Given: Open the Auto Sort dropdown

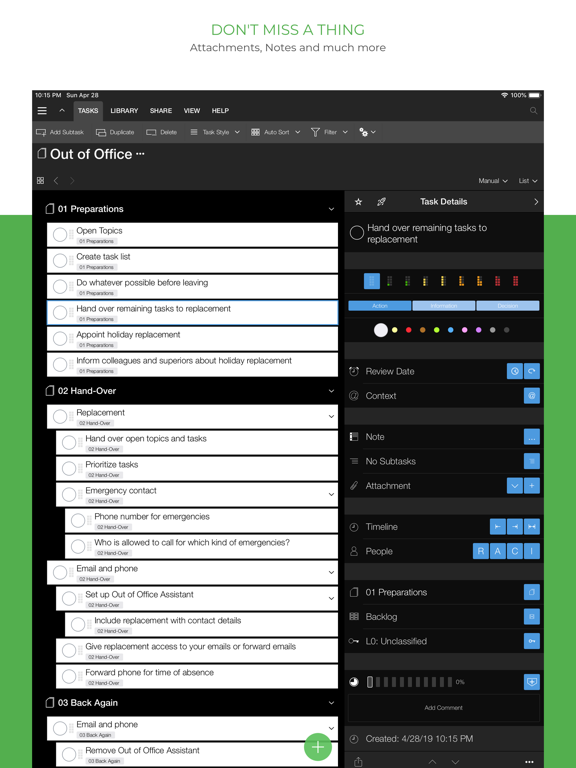Looking at the screenshot, I should pos(275,132).
